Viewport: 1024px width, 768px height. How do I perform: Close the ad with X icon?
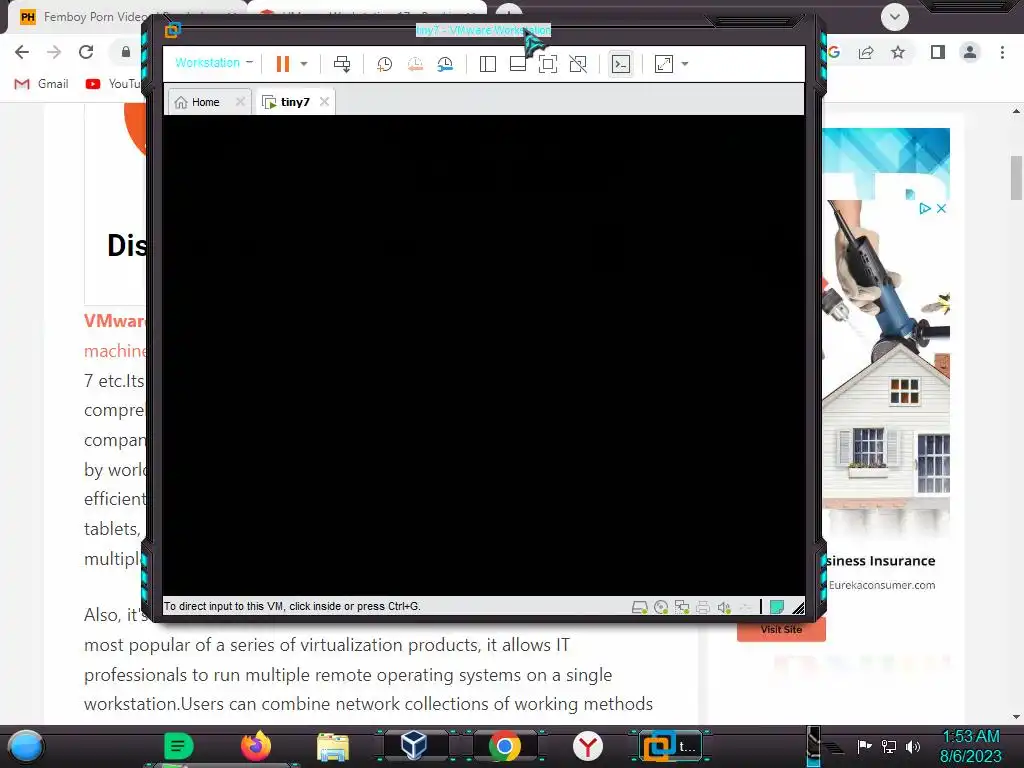click(x=941, y=208)
